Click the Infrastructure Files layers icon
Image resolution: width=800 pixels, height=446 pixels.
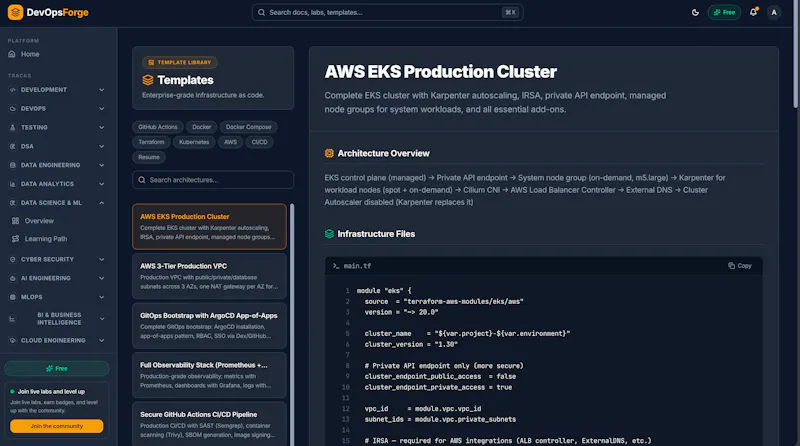point(329,234)
